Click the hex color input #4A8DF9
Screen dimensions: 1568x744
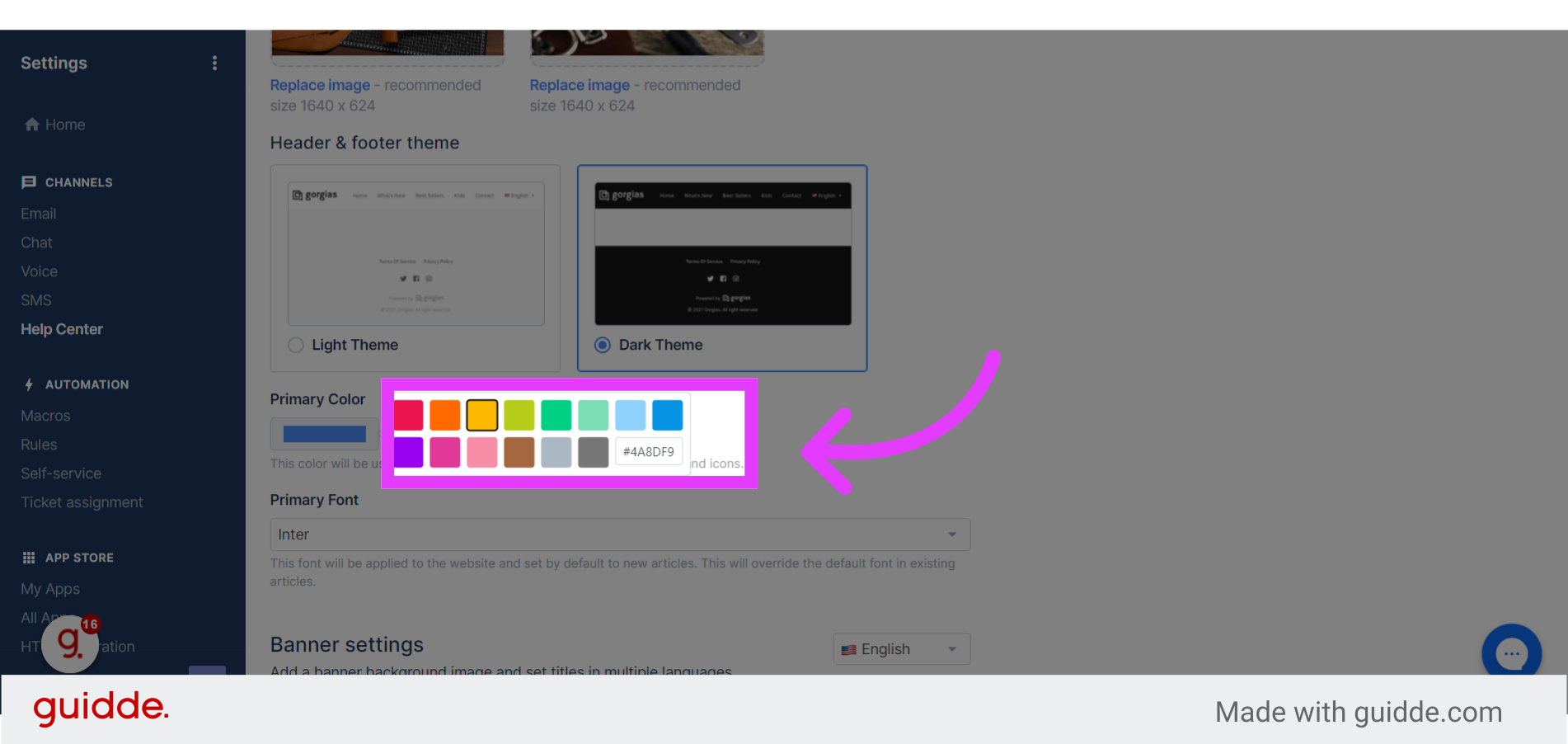(x=649, y=452)
